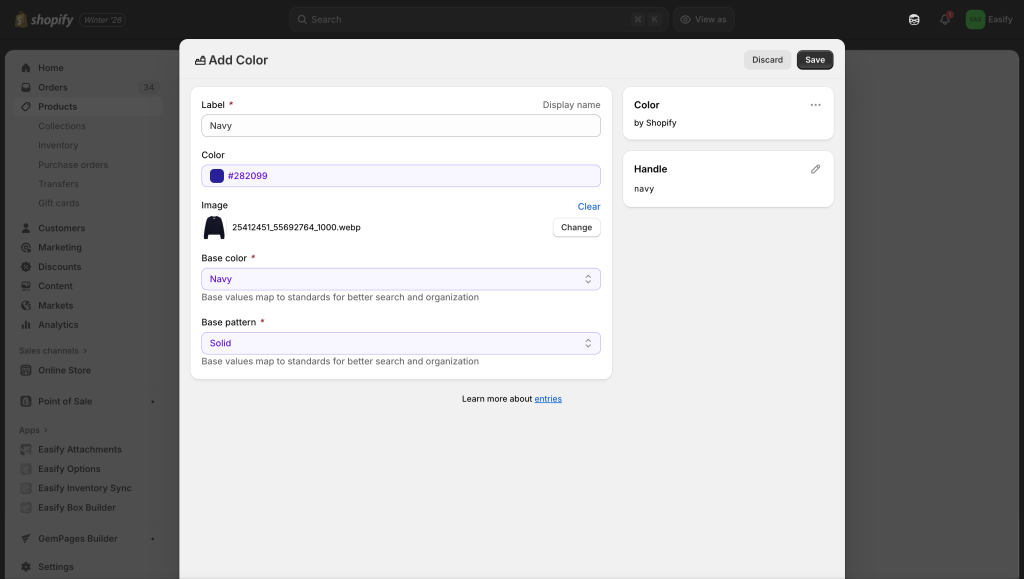Click the navy color swatch

pyautogui.click(x=217, y=176)
